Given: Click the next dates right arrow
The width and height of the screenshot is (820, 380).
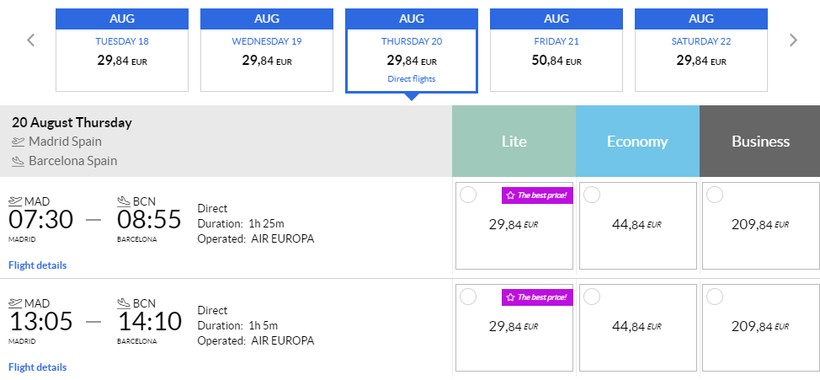Looking at the screenshot, I should click(x=793, y=40).
